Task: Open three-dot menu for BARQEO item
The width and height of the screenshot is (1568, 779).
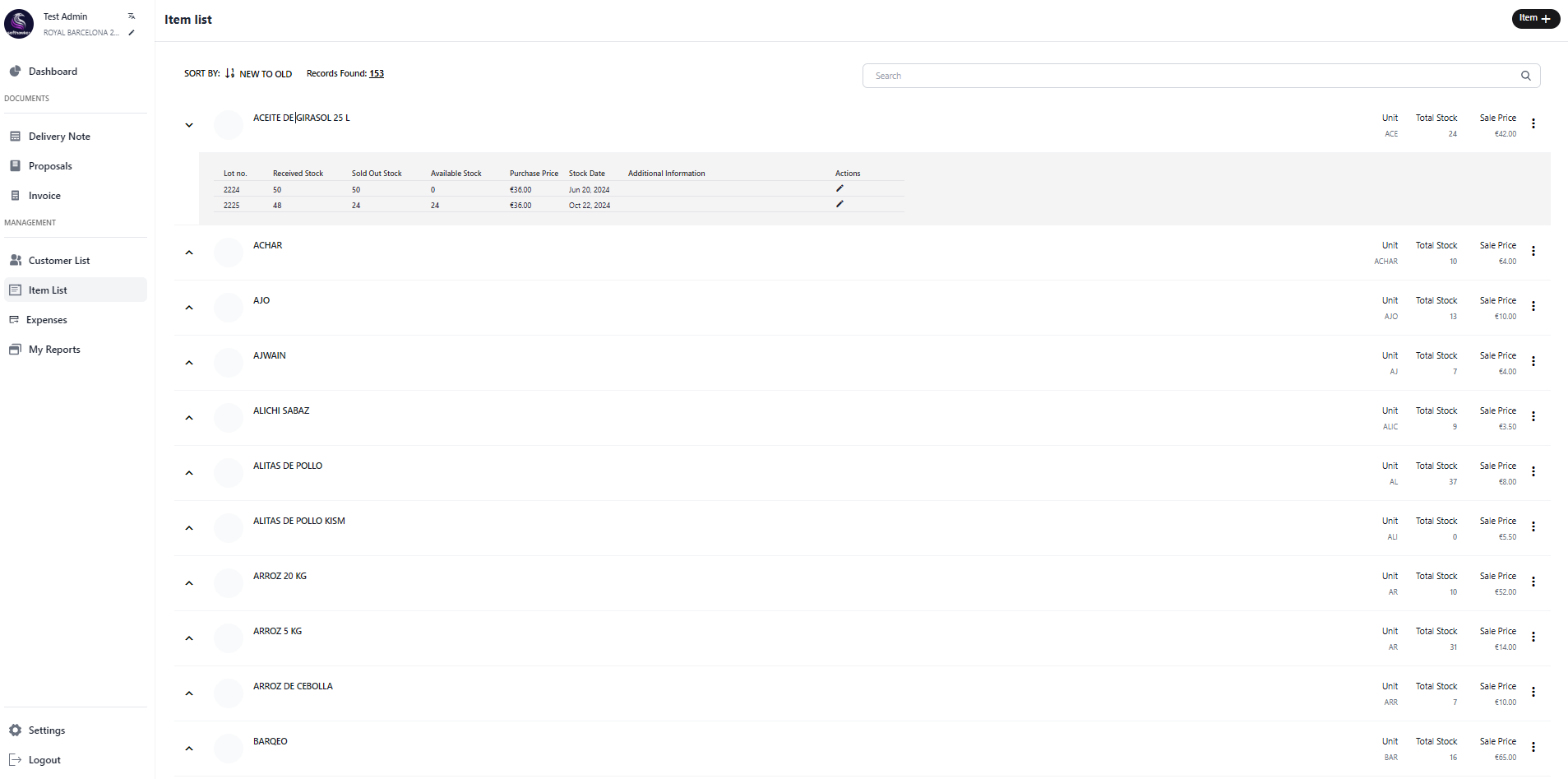Action: point(1533,748)
